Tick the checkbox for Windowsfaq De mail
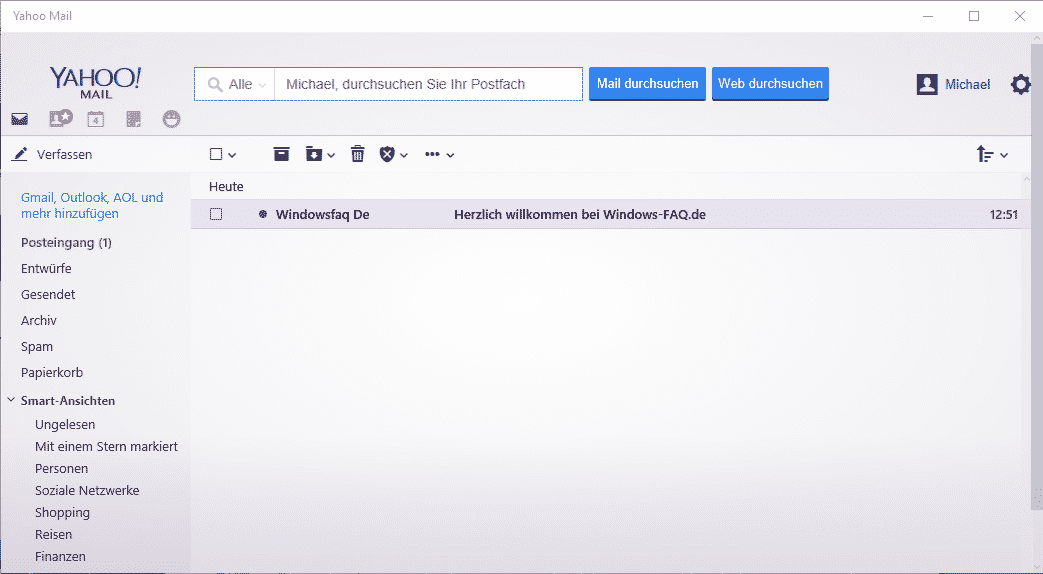 click(x=216, y=214)
